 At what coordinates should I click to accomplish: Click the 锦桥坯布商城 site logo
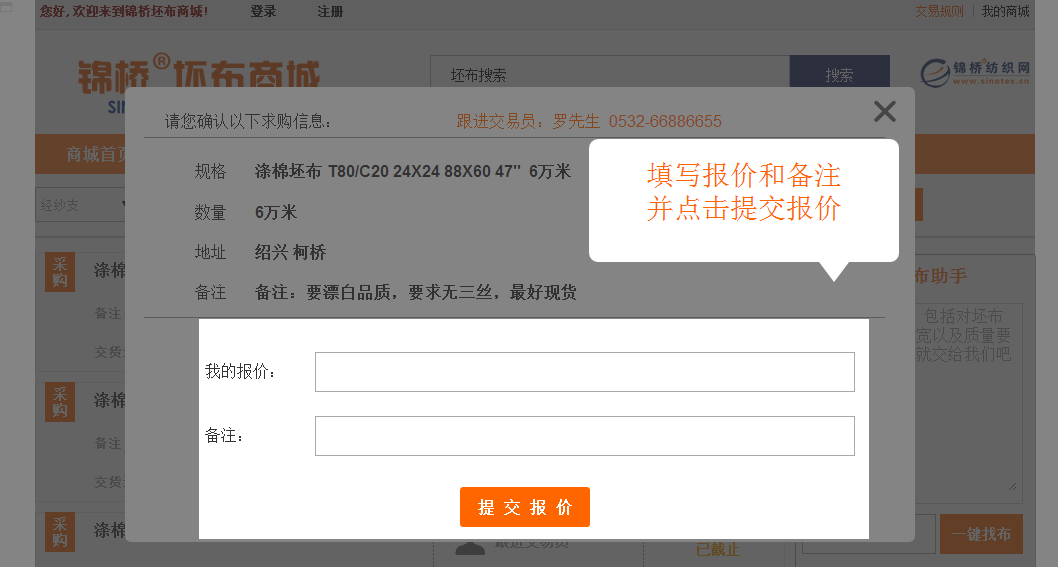click(199, 74)
